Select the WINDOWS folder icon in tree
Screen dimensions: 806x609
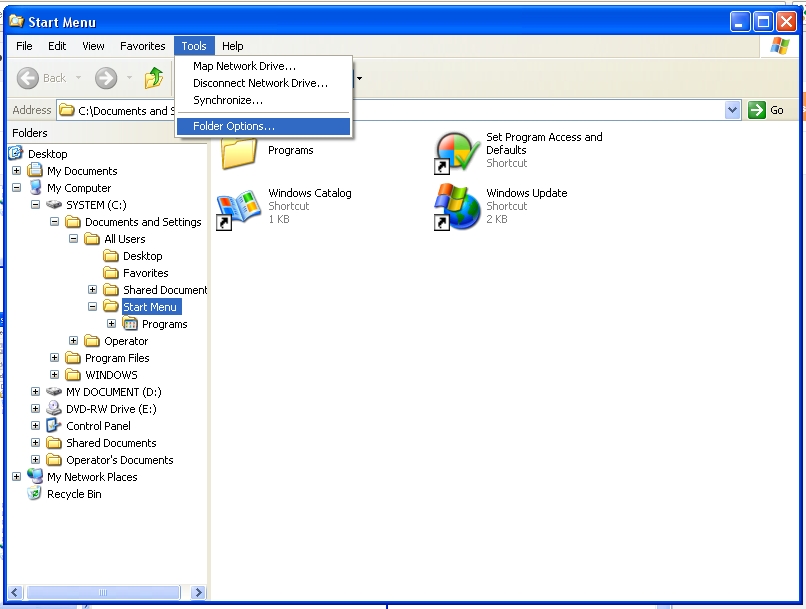(73, 374)
